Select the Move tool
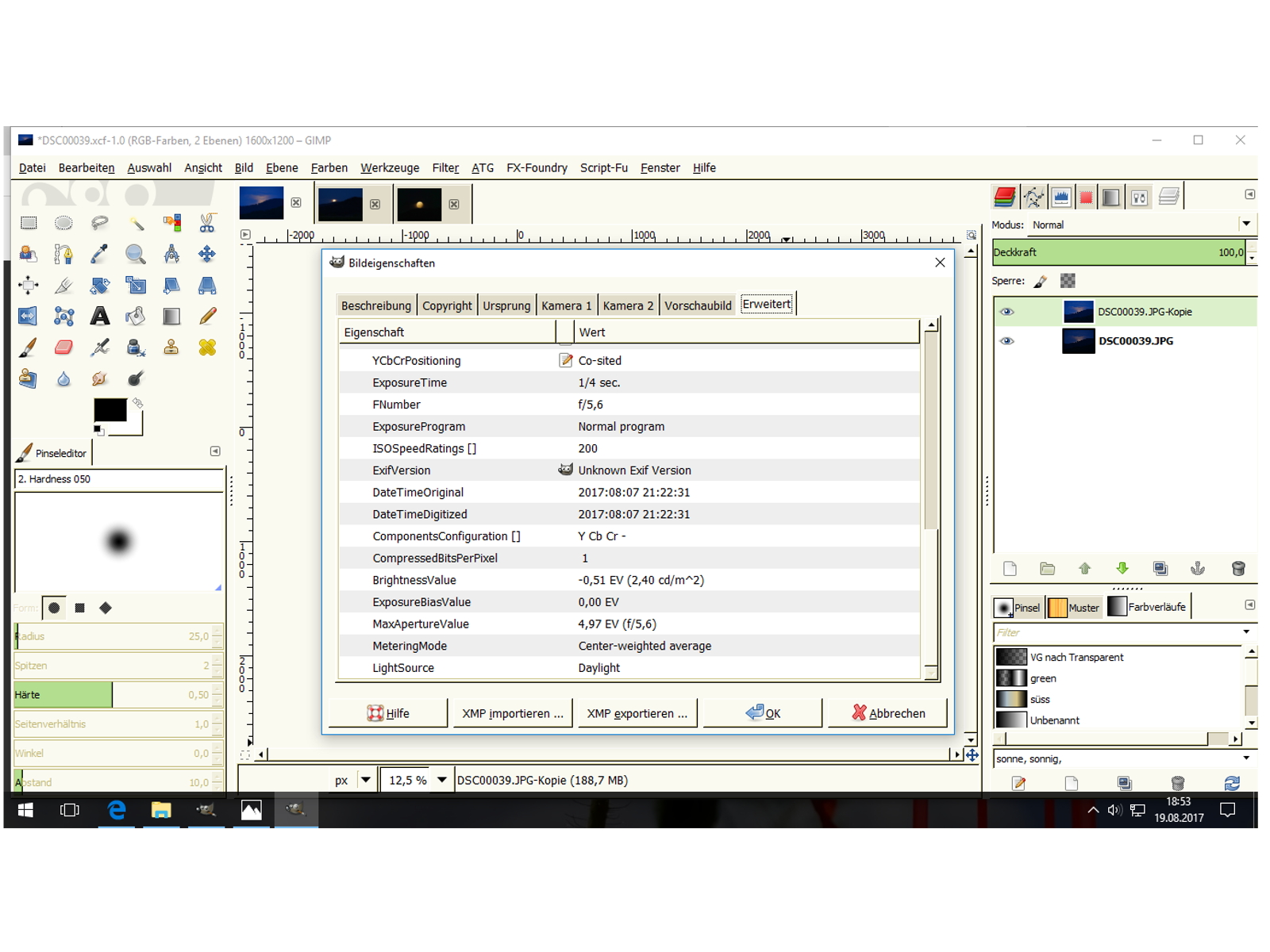The width and height of the screenshot is (1270, 952). pyautogui.click(x=207, y=254)
